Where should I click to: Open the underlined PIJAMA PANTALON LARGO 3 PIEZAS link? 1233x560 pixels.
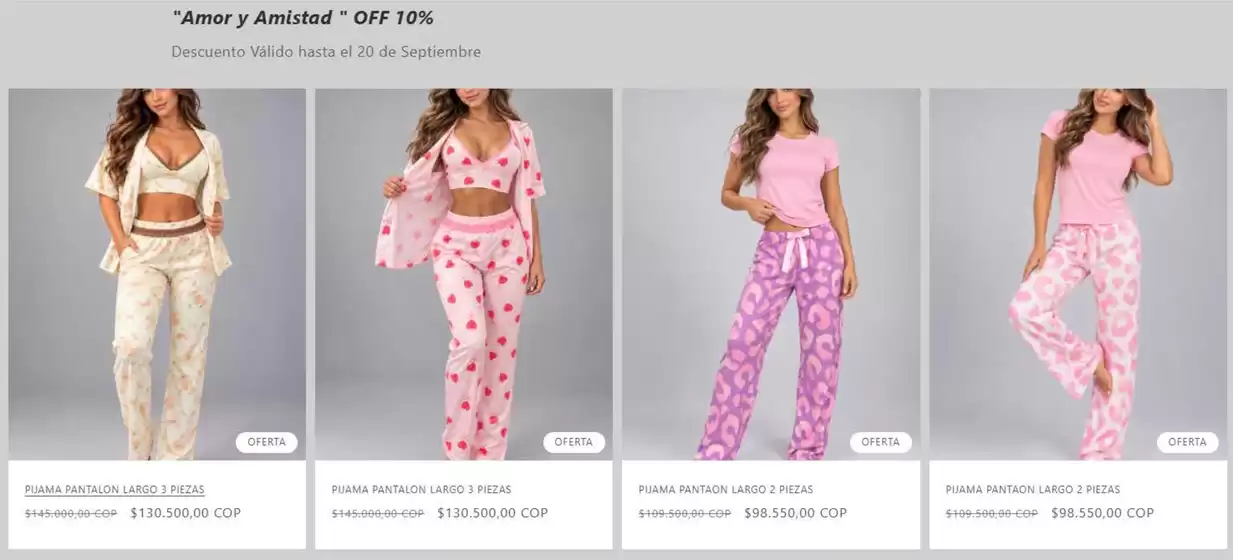[115, 490]
